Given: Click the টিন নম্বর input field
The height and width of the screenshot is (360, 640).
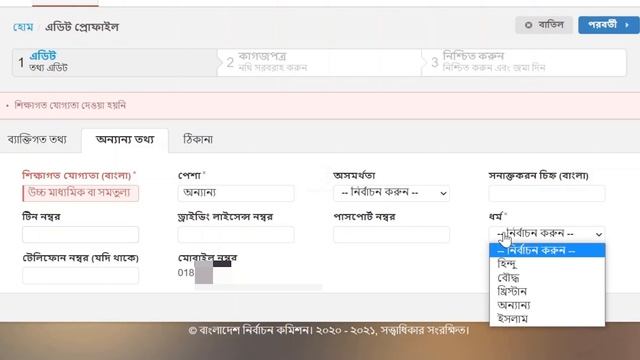Looking at the screenshot, I should tap(80, 235).
